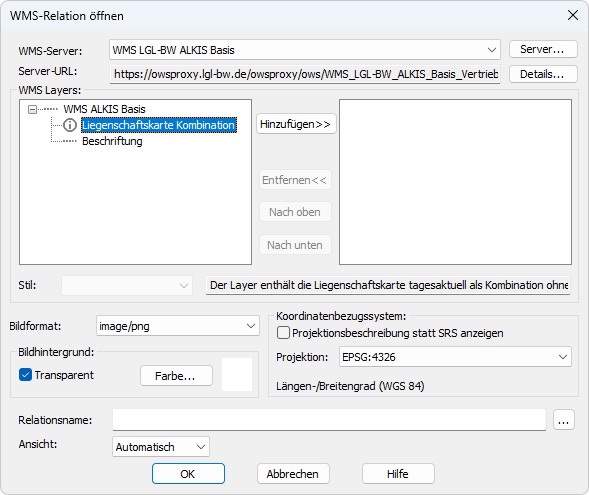Click the Entfernen<< button

295,180
